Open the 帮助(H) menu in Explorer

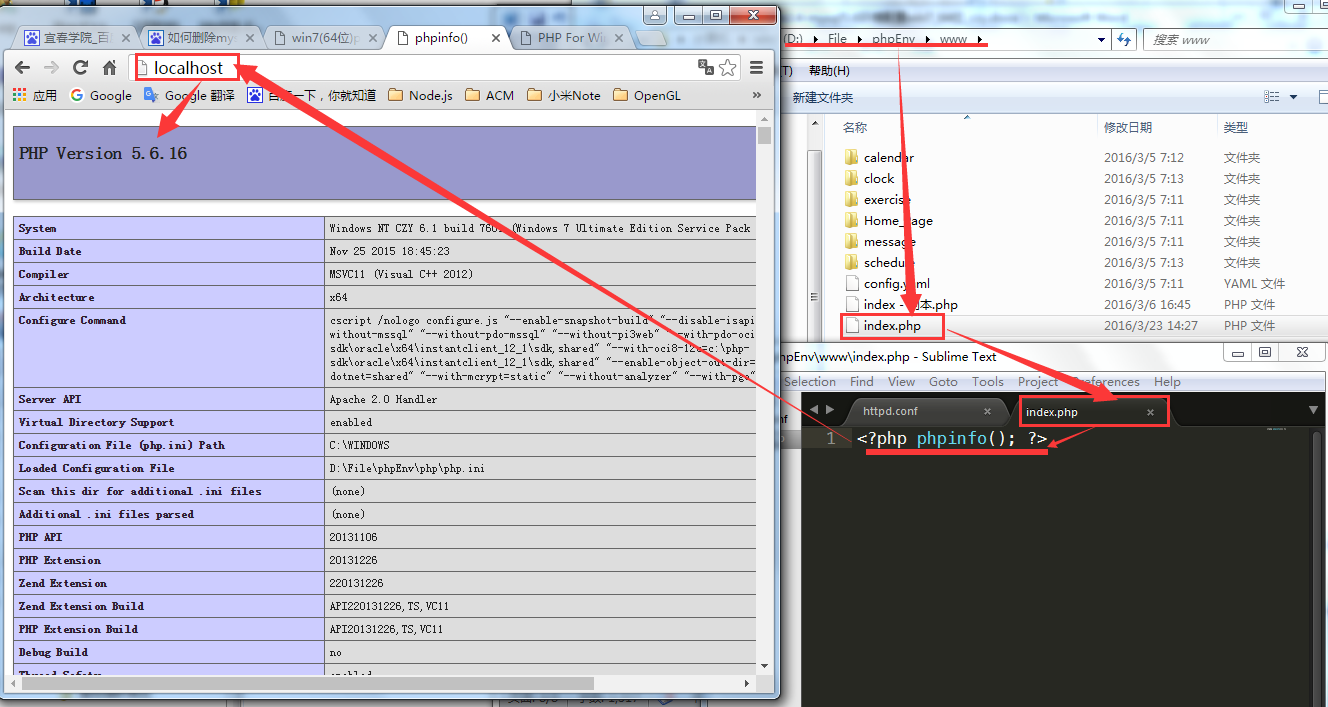click(x=829, y=71)
